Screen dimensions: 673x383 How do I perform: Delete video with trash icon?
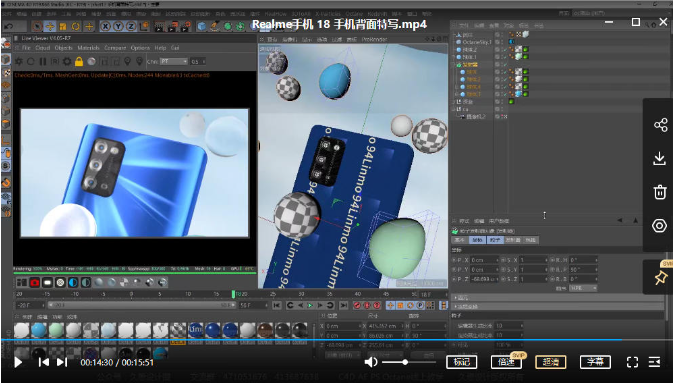(660, 192)
